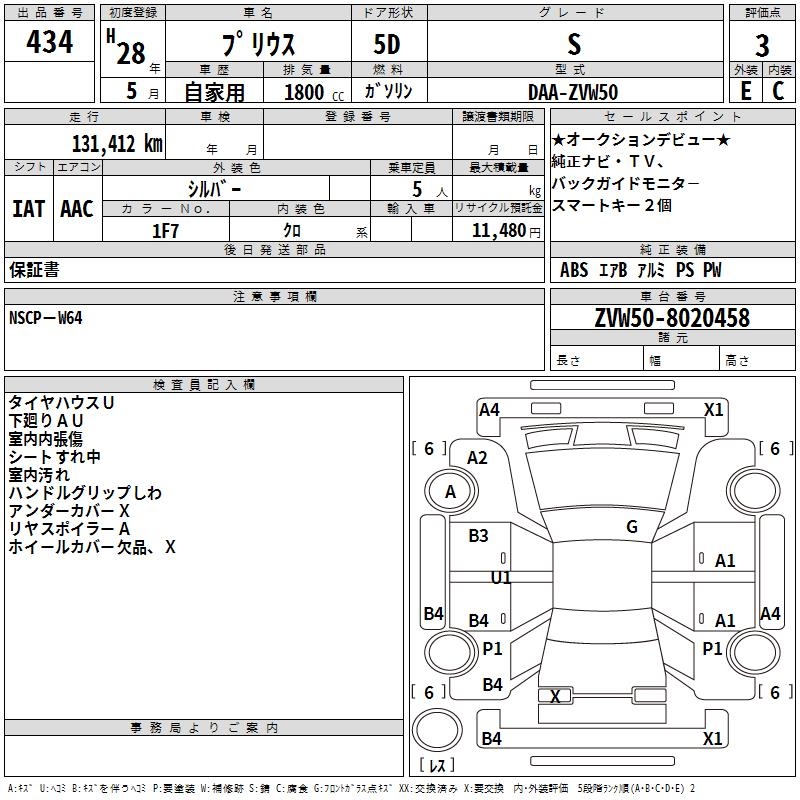The height and width of the screenshot is (800, 800).
Task: Click the 純正ナビ・TV sales point line
Action: click(608, 161)
